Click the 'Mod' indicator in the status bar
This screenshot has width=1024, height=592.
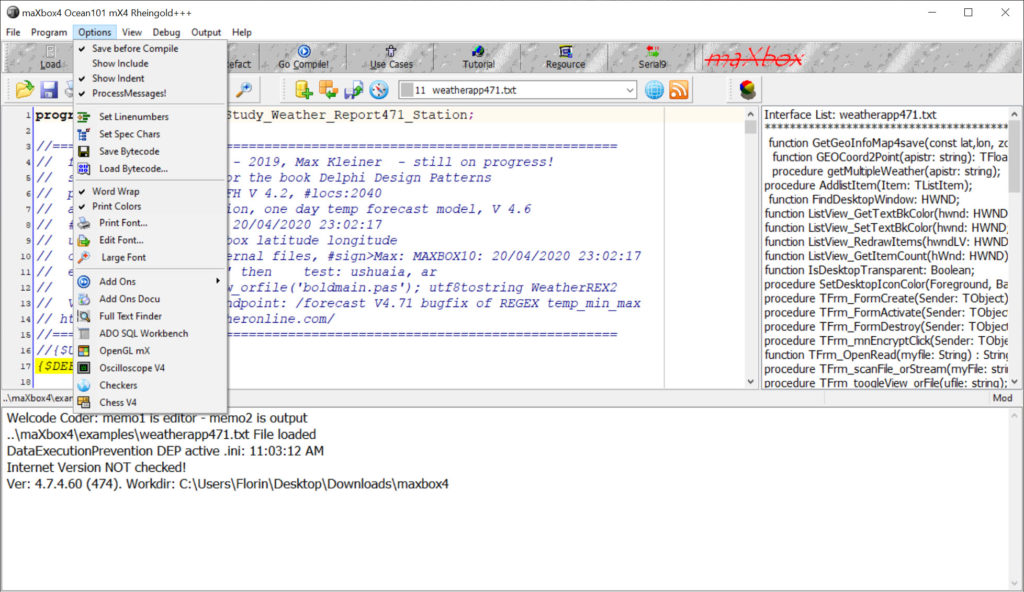pyautogui.click(x=1002, y=398)
